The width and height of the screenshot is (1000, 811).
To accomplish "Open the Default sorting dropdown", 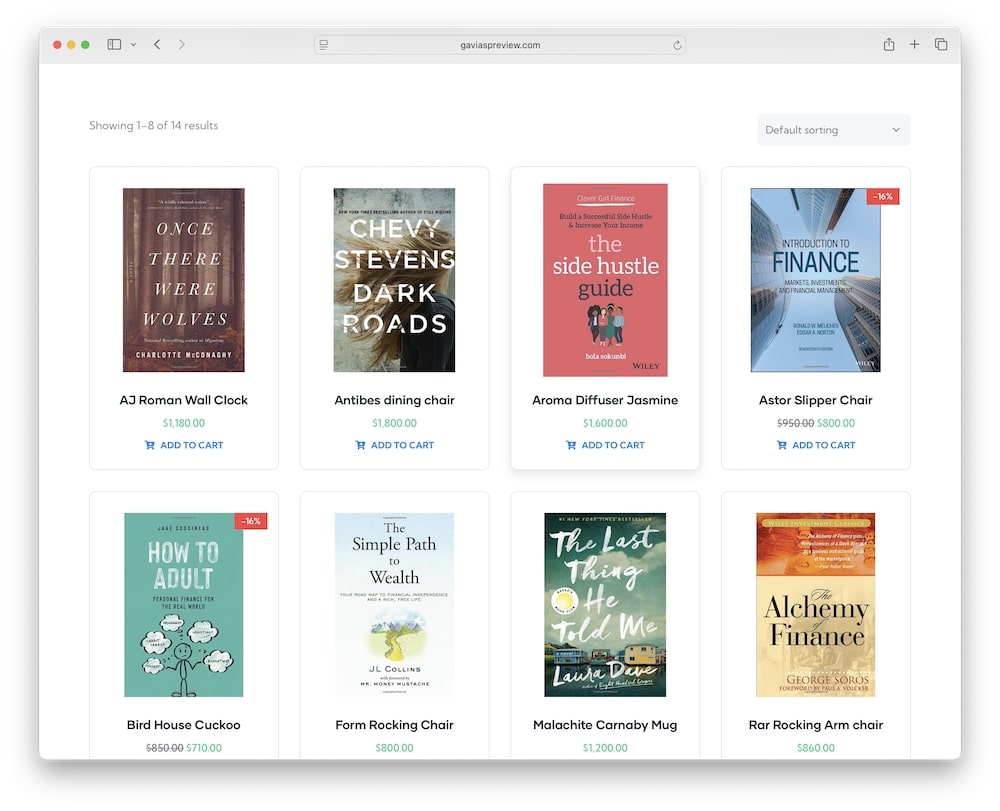I will (834, 129).
